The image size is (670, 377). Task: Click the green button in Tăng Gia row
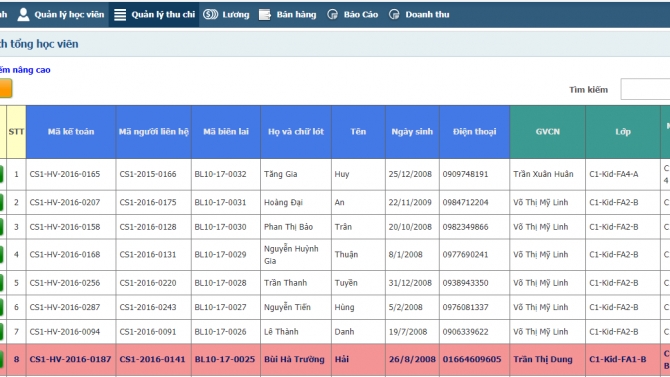[x=2, y=174]
